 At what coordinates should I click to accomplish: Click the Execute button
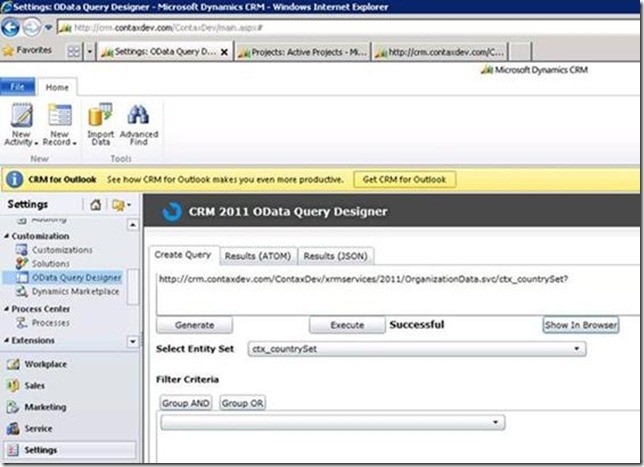pos(346,325)
